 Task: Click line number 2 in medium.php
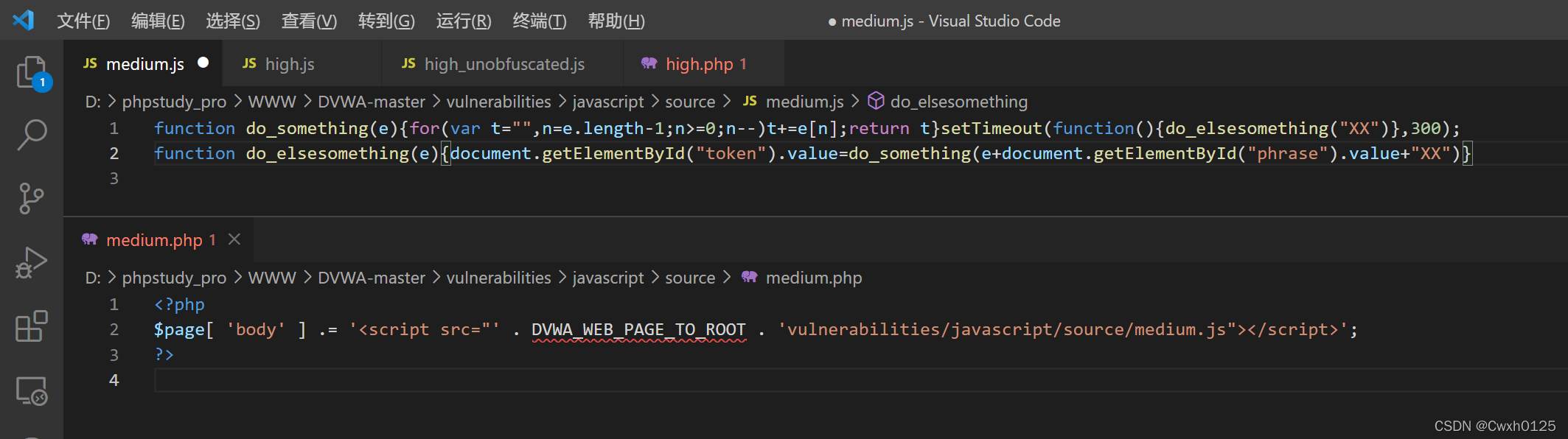[x=114, y=329]
